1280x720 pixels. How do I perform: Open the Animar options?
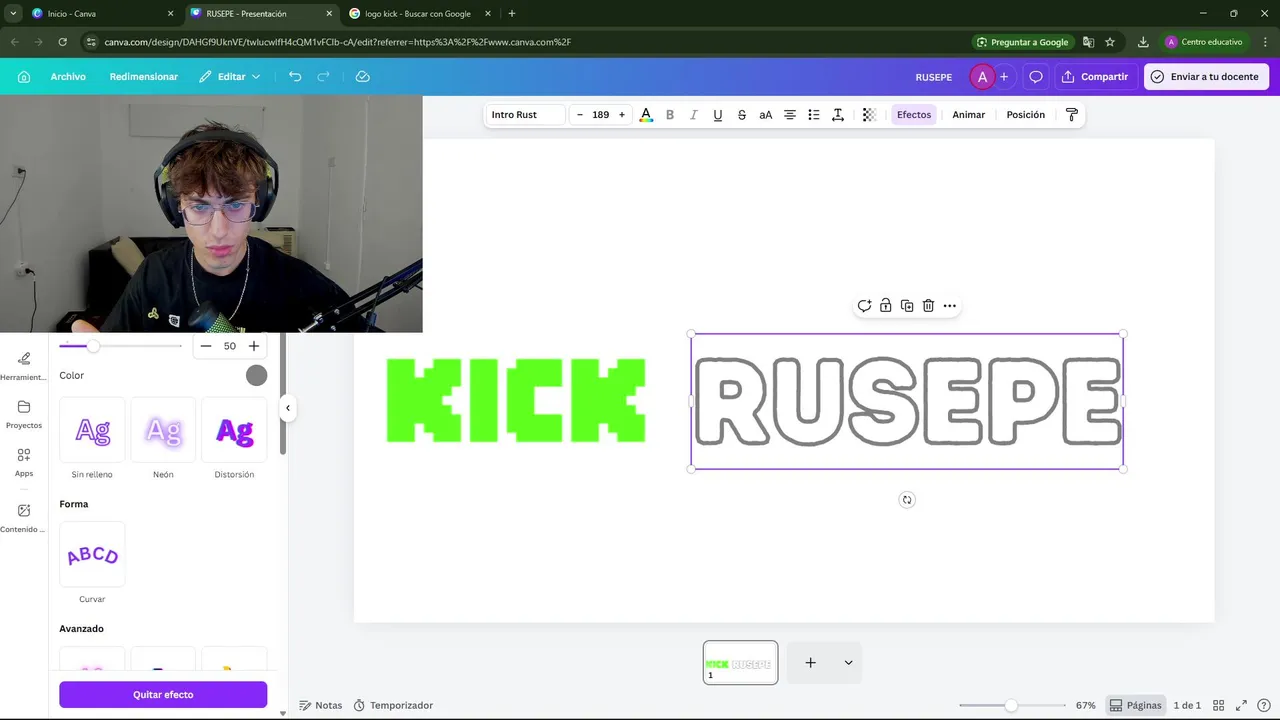point(969,115)
